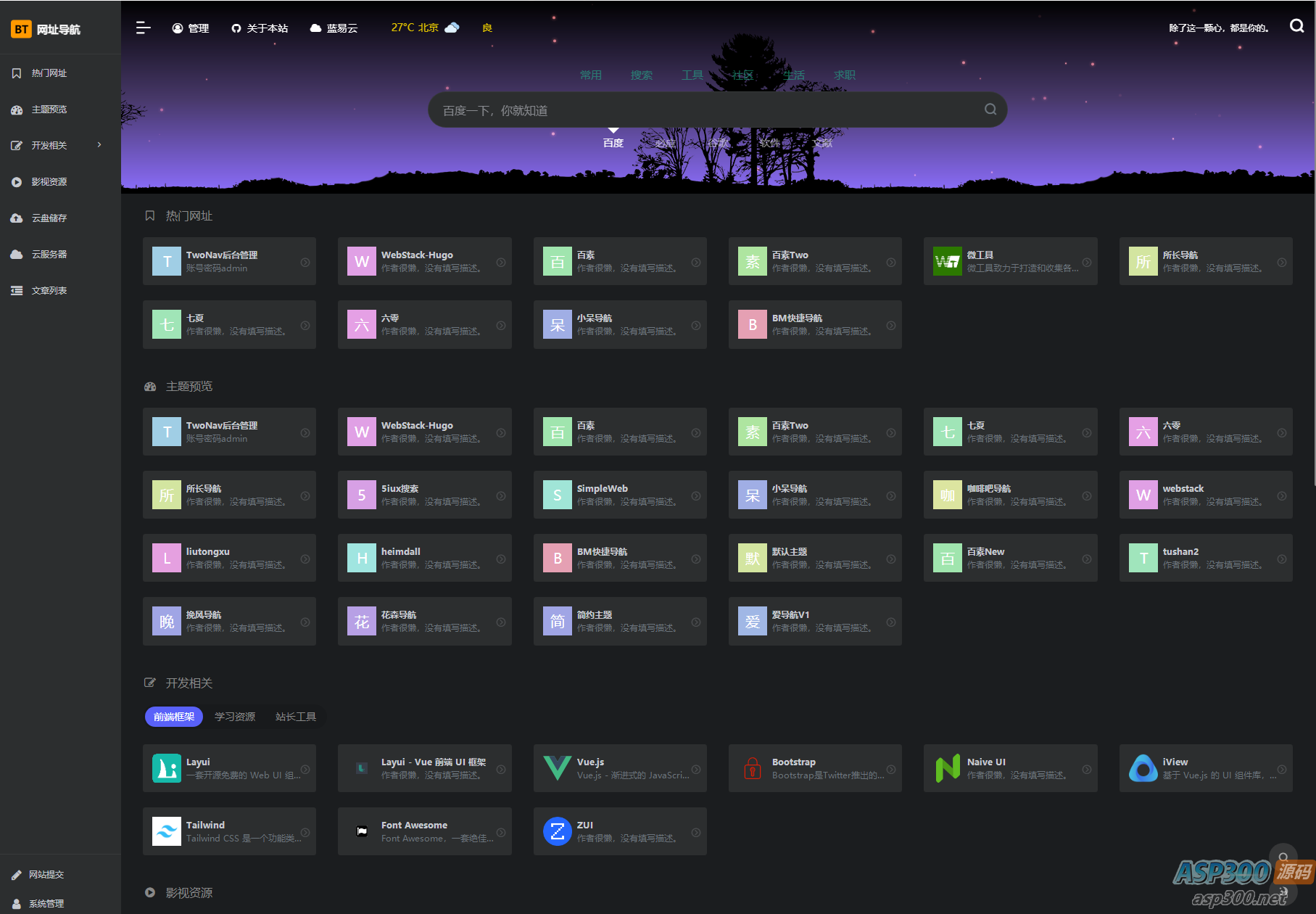
Task: Click the cloud icon for 云服务器 sidebar
Action: pyautogui.click(x=17, y=255)
